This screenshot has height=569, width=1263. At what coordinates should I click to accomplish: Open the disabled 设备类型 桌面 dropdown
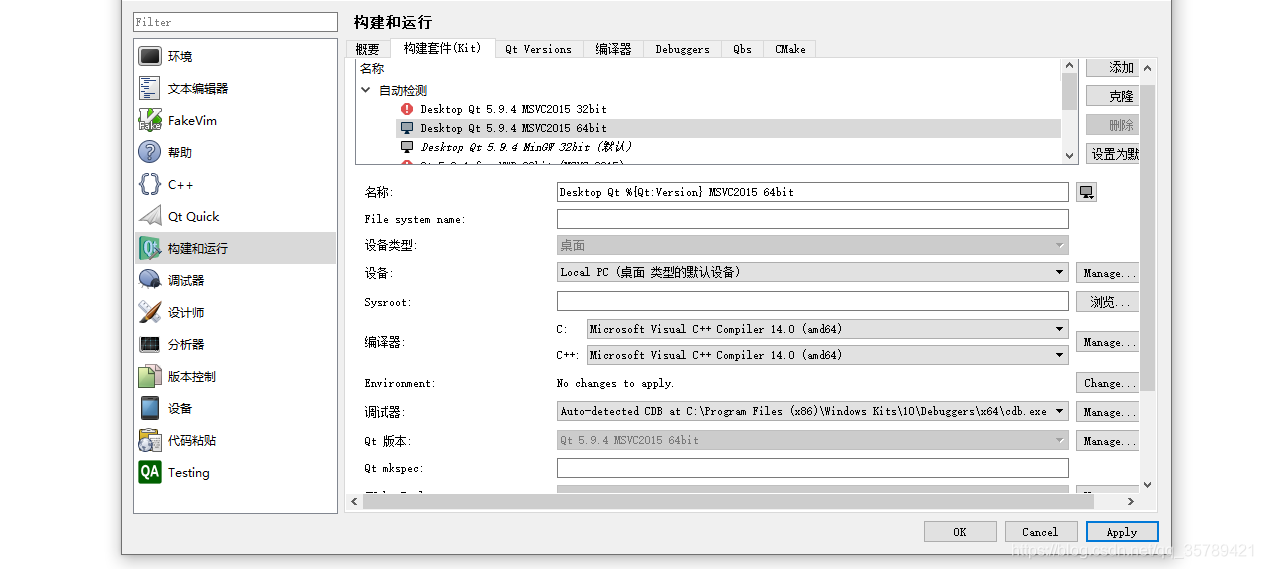(813, 245)
